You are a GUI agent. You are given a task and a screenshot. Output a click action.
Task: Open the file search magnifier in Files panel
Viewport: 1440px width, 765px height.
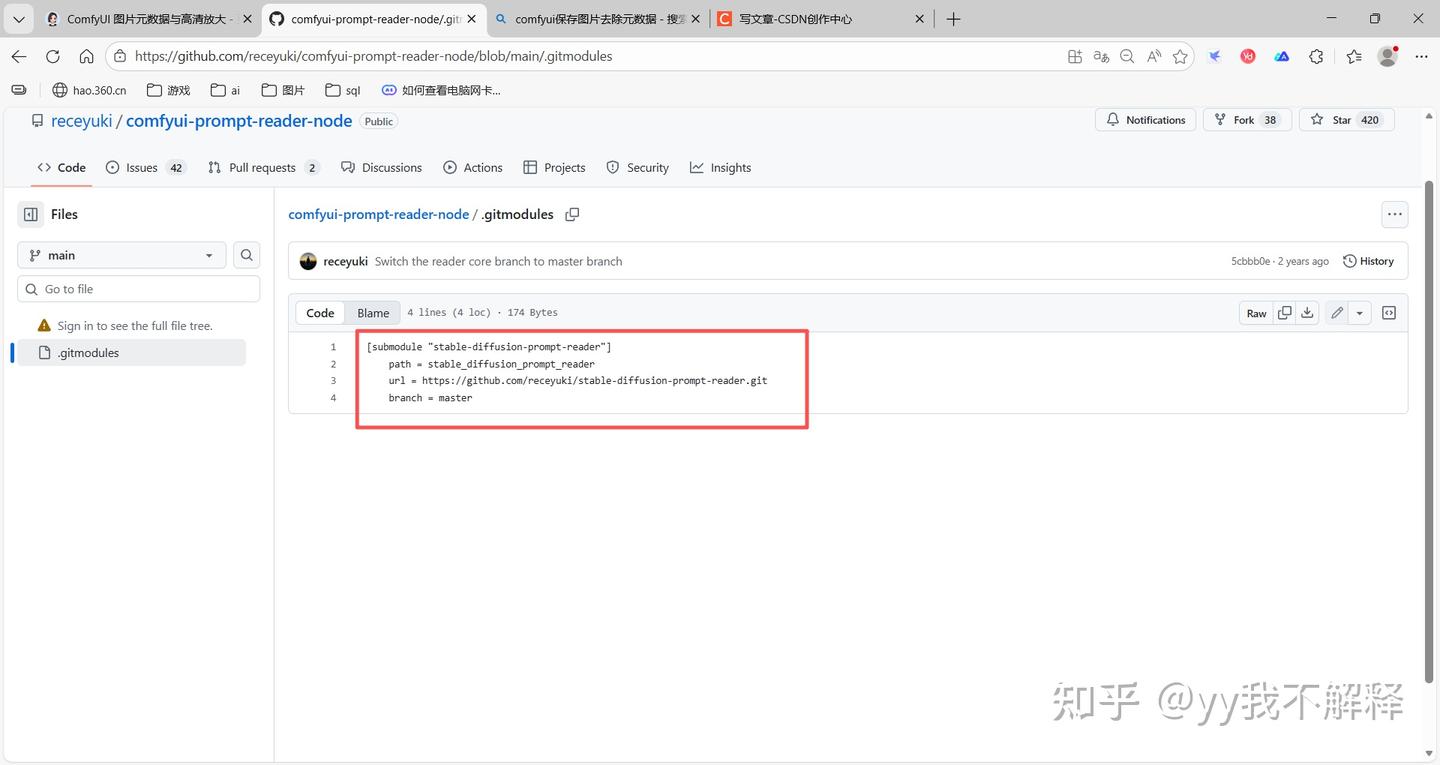pos(246,255)
